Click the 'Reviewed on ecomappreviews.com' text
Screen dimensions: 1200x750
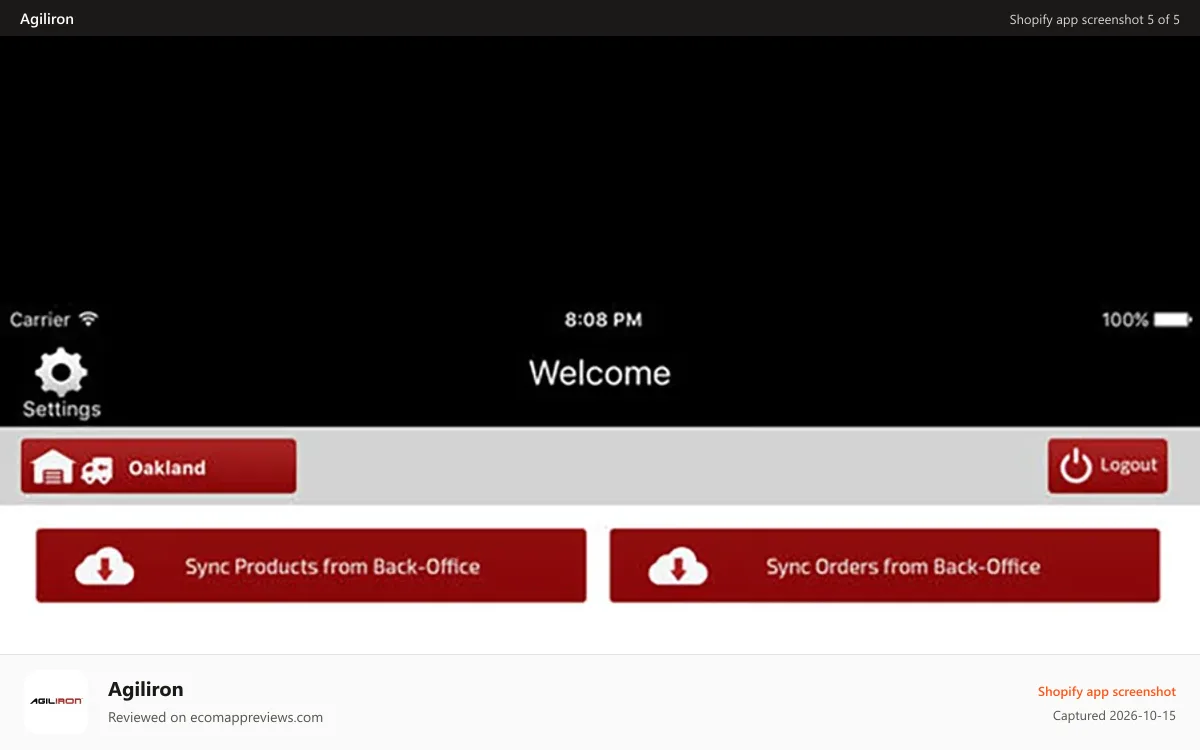pyautogui.click(x=215, y=717)
